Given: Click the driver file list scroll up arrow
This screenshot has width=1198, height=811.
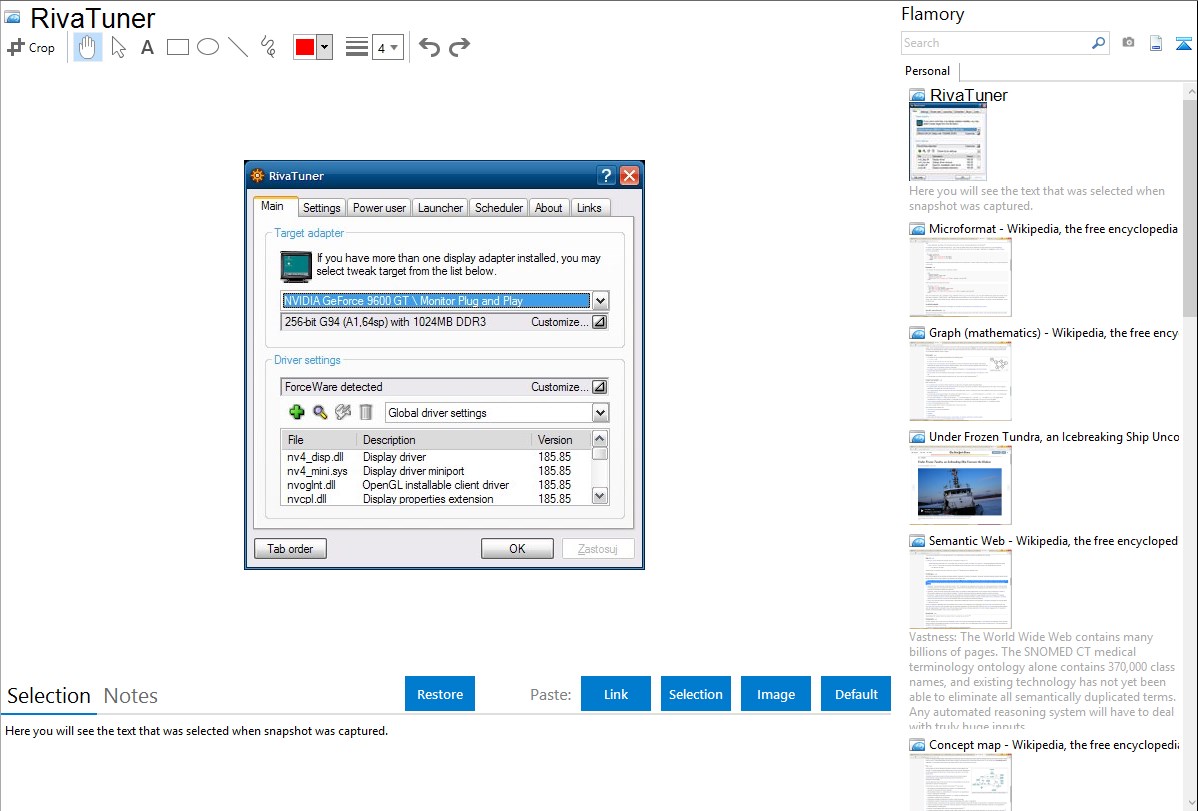Looking at the screenshot, I should pyautogui.click(x=600, y=439).
